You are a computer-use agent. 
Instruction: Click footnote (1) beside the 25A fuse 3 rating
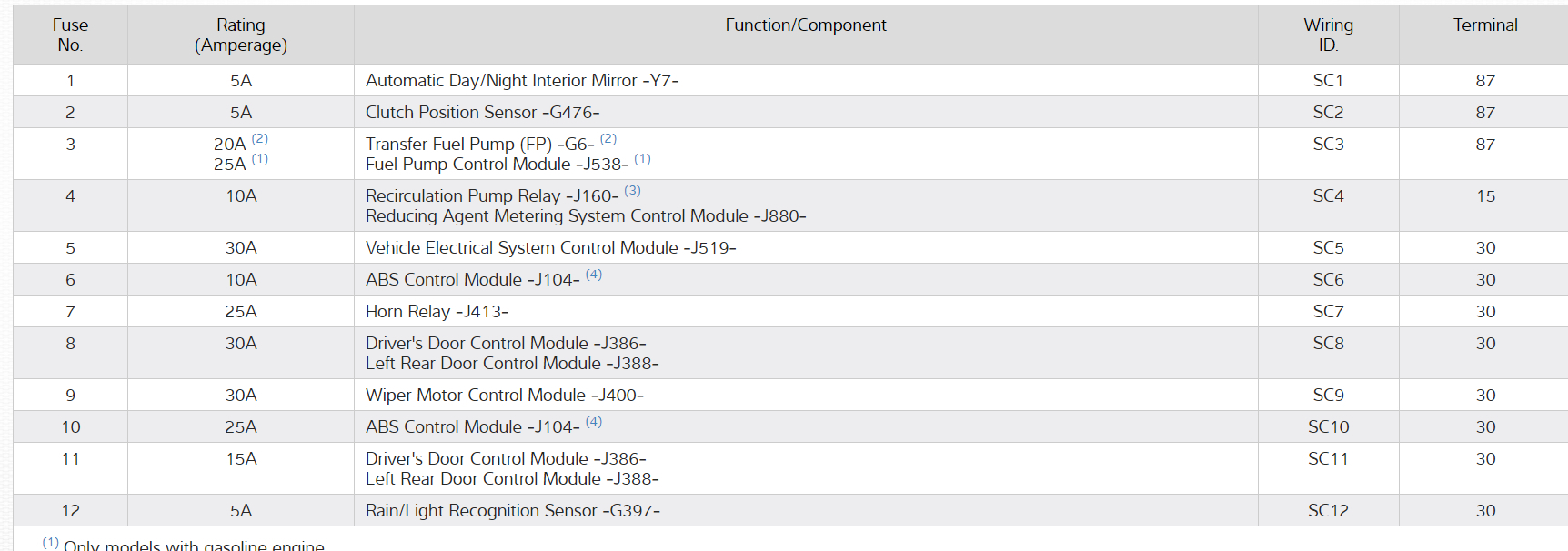(x=260, y=159)
